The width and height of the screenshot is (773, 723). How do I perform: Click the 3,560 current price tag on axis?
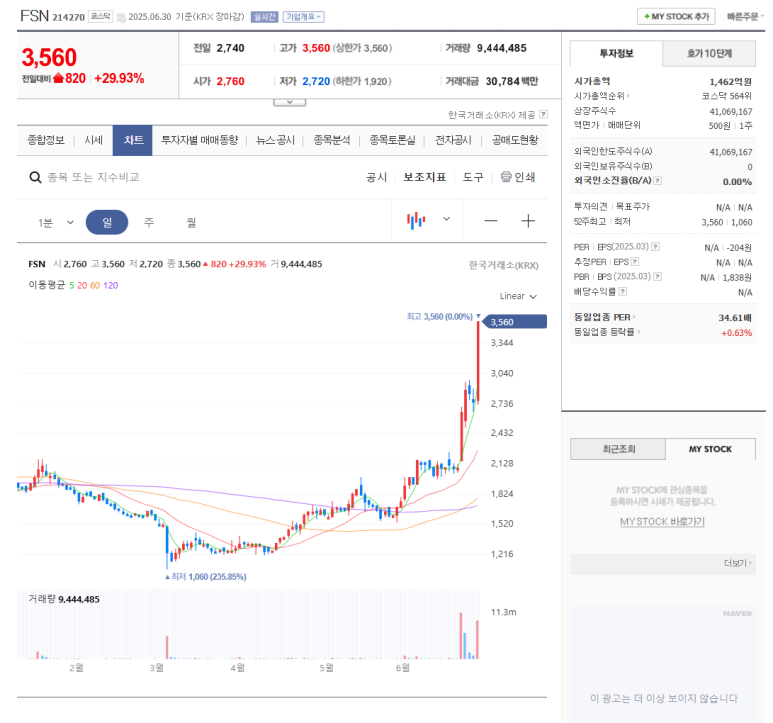coord(514,322)
